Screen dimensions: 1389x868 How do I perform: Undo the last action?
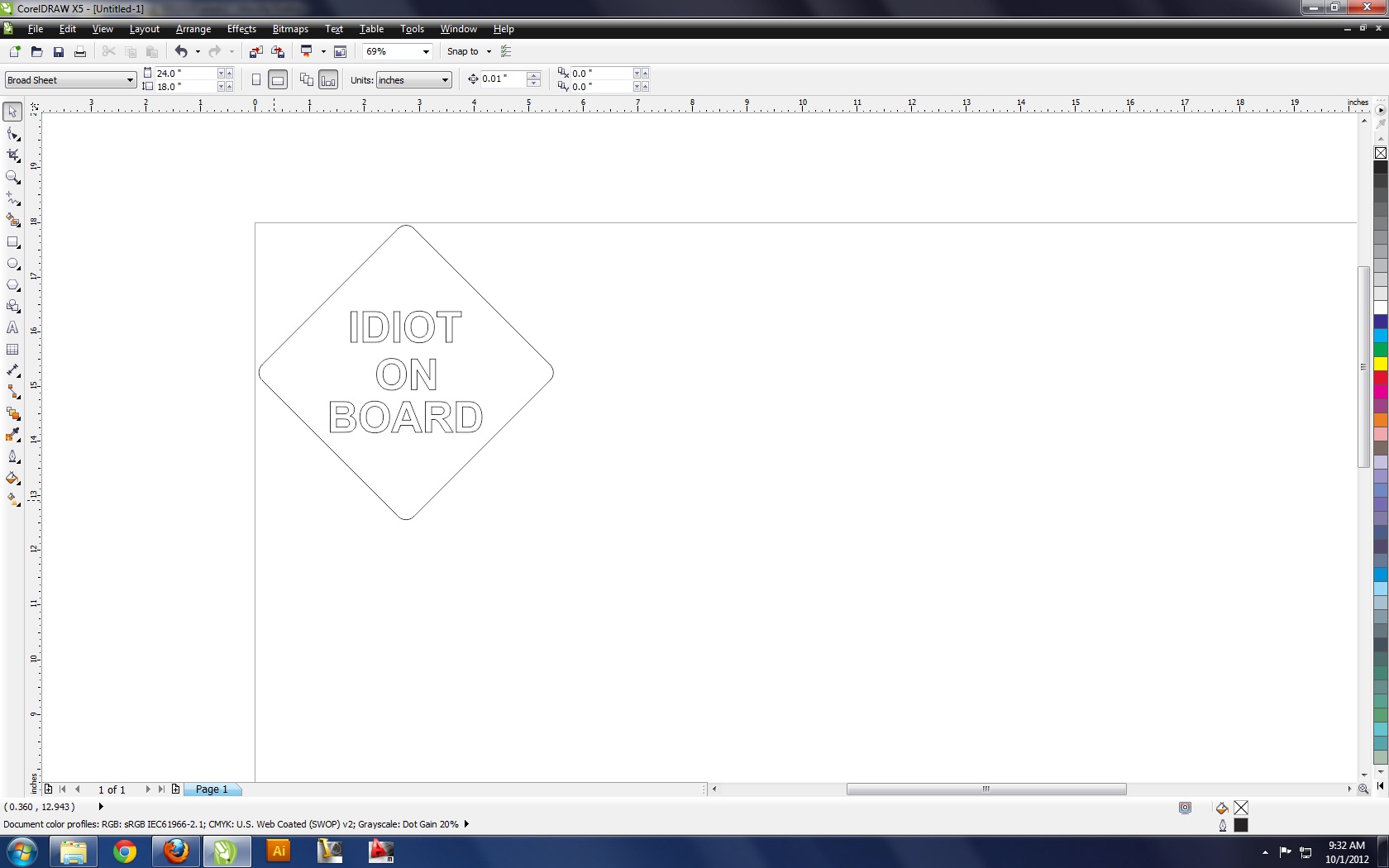tap(181, 51)
